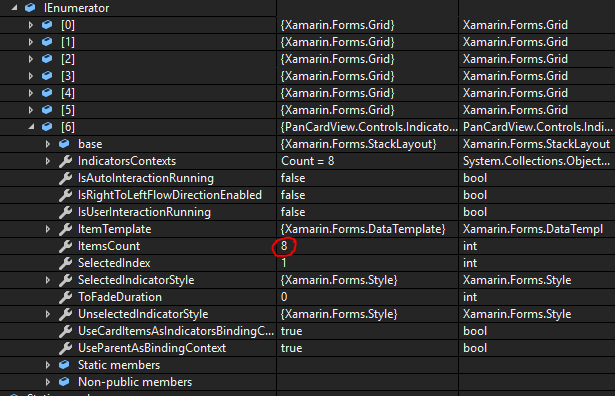Click the cube icon of [1]
615x396 pixels.
click(x=47, y=42)
